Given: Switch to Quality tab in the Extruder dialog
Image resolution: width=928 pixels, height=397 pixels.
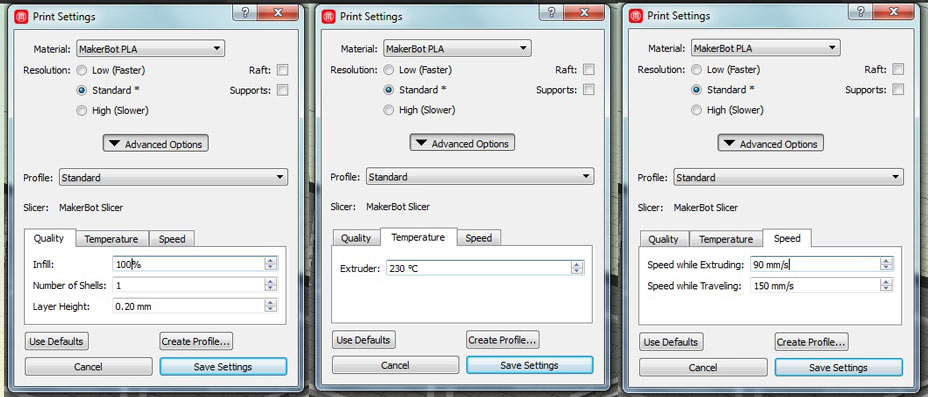Looking at the screenshot, I should pos(356,238).
